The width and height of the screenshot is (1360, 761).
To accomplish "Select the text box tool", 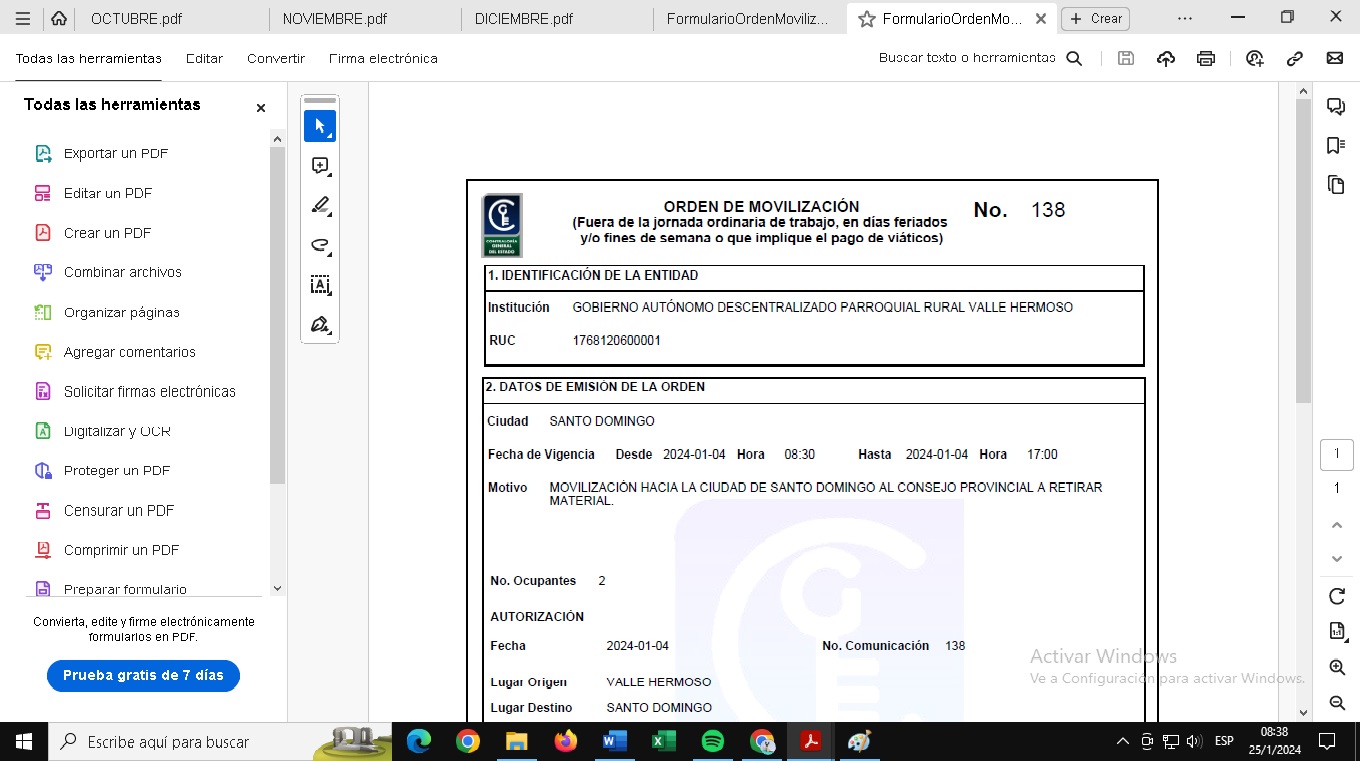I will [320, 285].
